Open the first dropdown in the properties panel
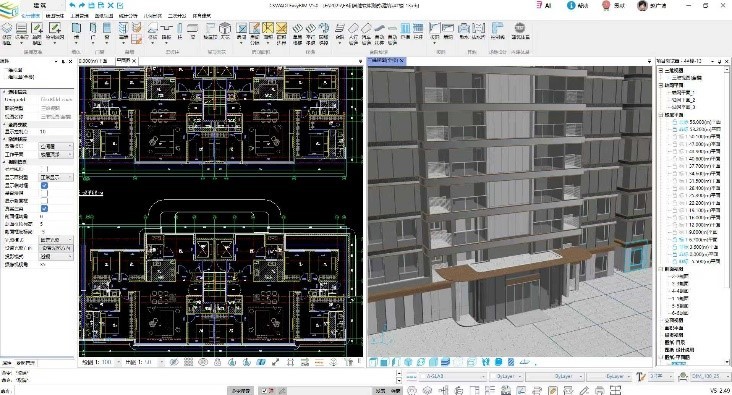 pyautogui.click(x=56, y=146)
